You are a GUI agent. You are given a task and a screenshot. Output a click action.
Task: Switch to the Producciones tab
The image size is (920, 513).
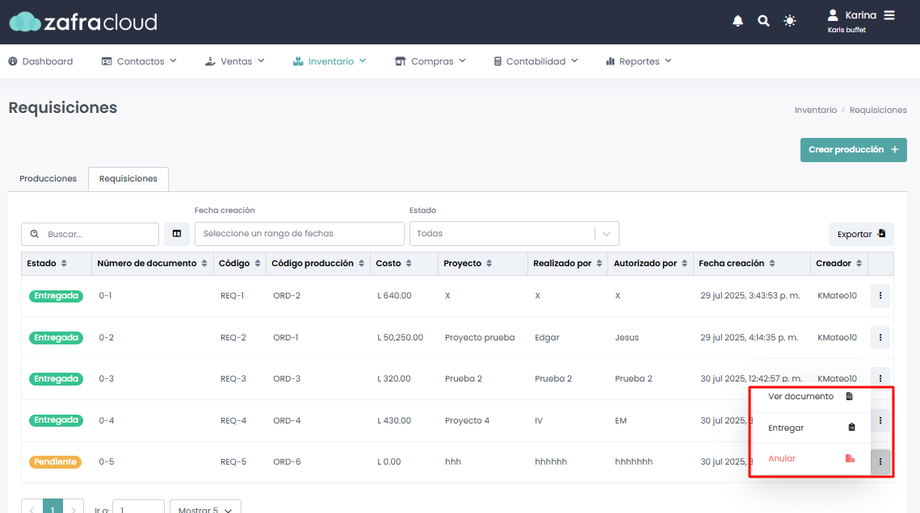coord(48,179)
